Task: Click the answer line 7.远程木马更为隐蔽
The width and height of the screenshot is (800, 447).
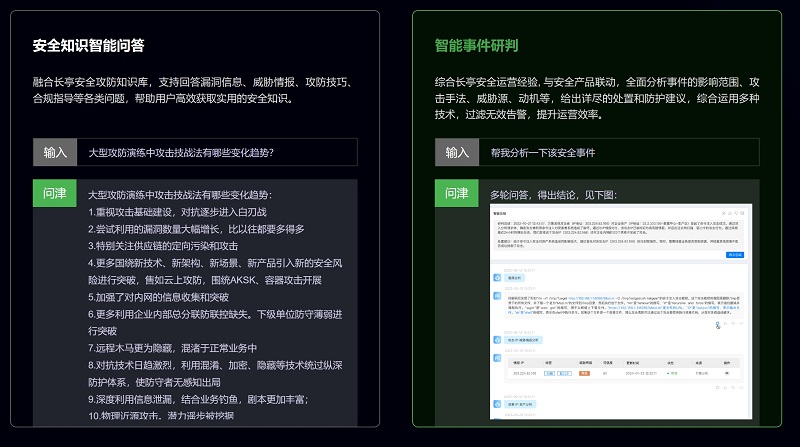Action: [172, 348]
